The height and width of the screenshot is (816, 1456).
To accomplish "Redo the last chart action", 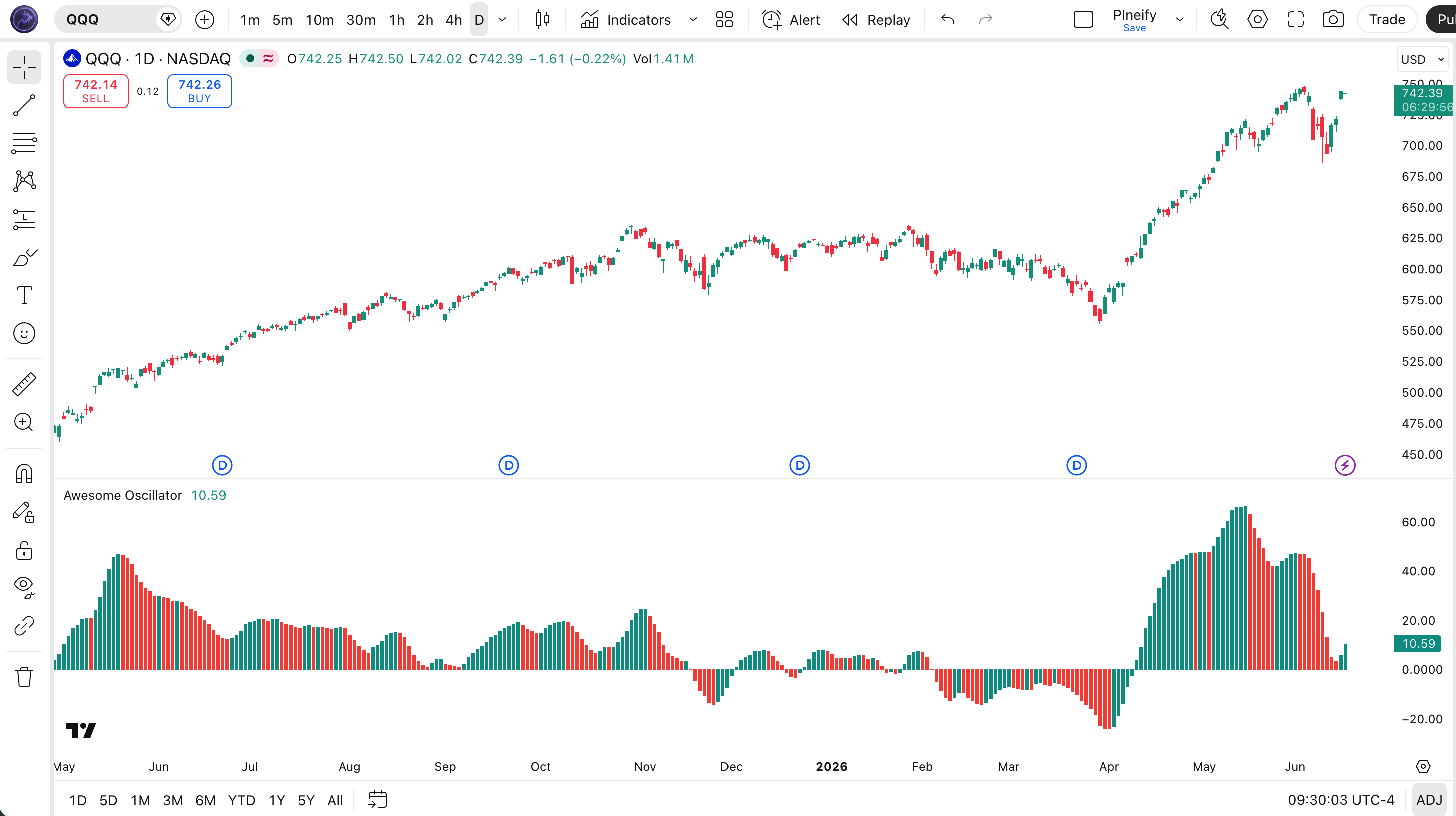I will click(x=985, y=20).
